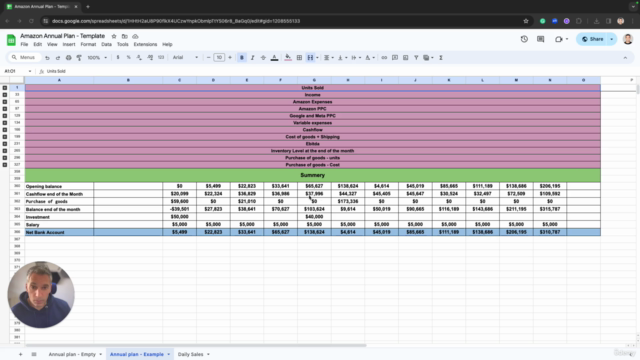Open horizontal align dropdown
This screenshot has height=360, width=640.
[x=329, y=58]
